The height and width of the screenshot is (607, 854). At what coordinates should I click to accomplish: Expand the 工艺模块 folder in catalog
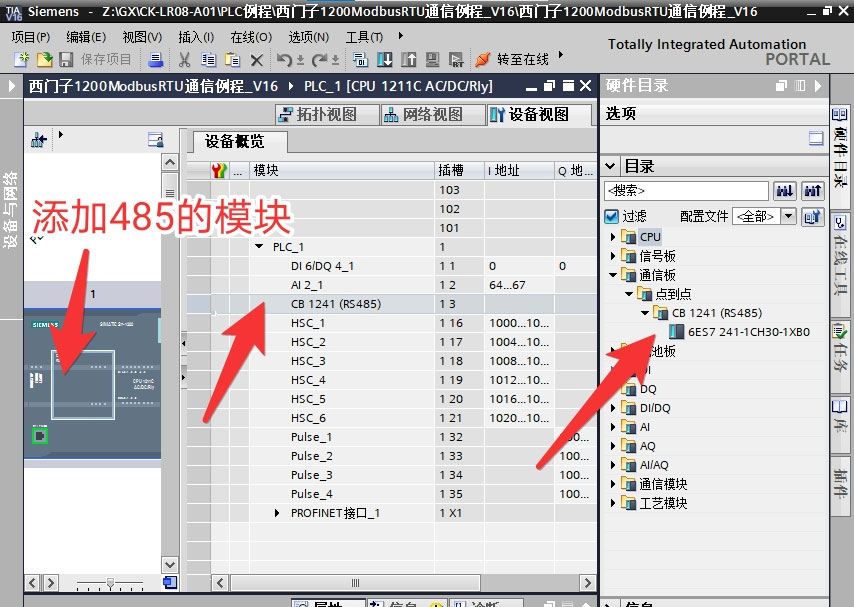(613, 503)
